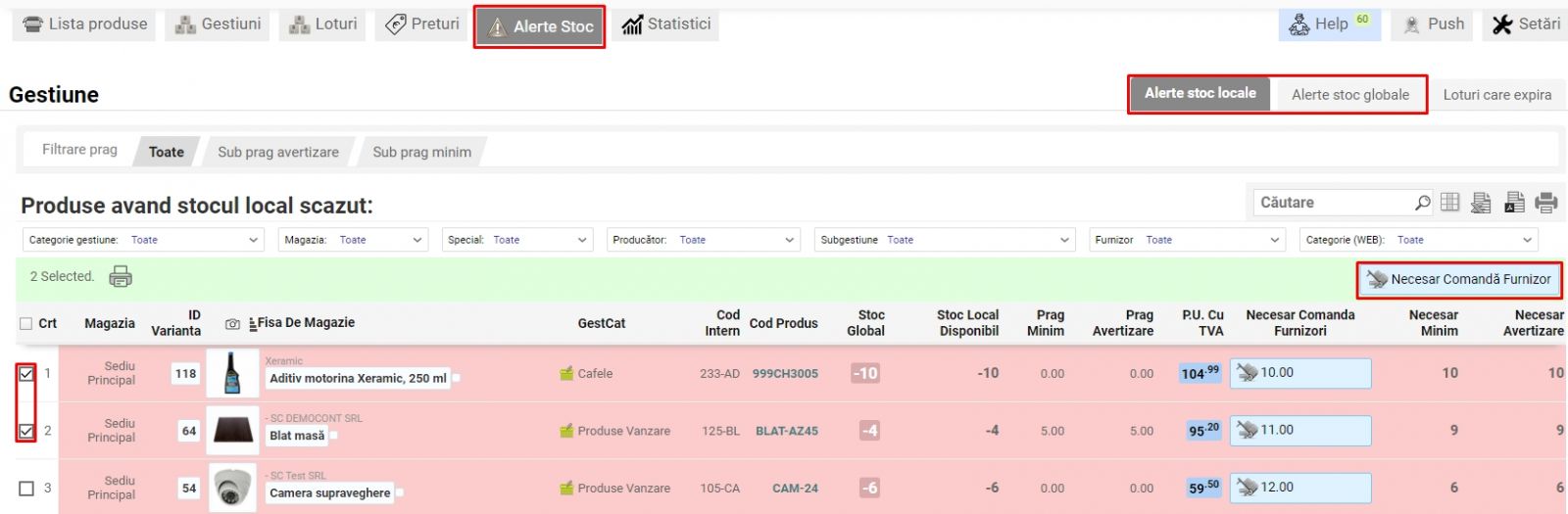The image size is (1568, 514).
Task: Open the Categorie gestiune dropdown
Action: 142,240
